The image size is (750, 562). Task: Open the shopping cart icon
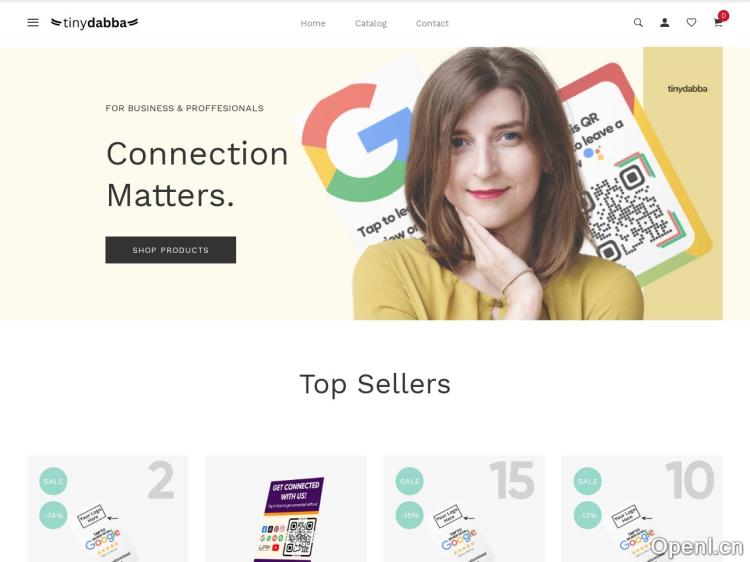pos(718,23)
